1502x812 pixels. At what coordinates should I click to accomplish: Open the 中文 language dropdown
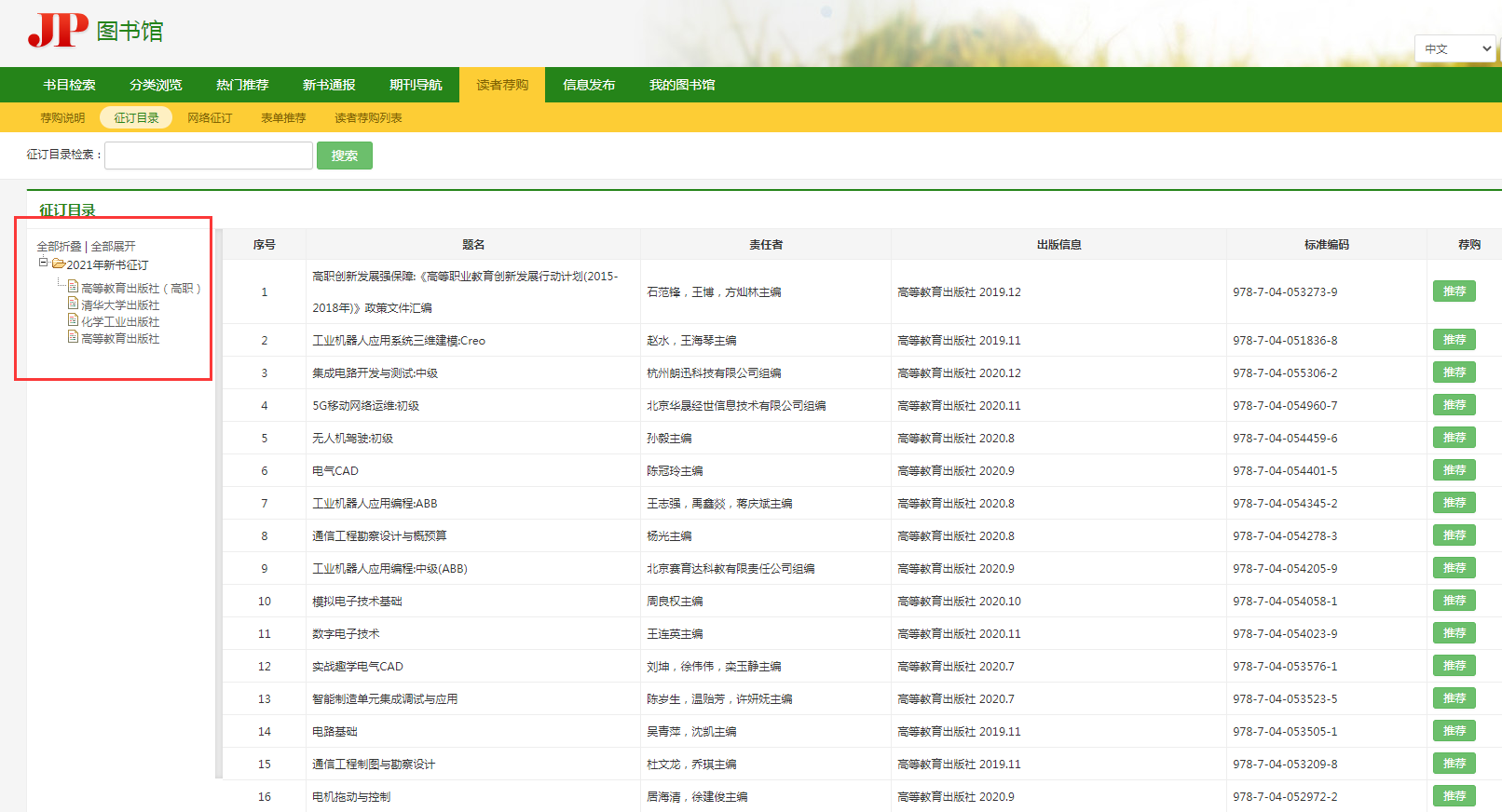tap(1457, 48)
